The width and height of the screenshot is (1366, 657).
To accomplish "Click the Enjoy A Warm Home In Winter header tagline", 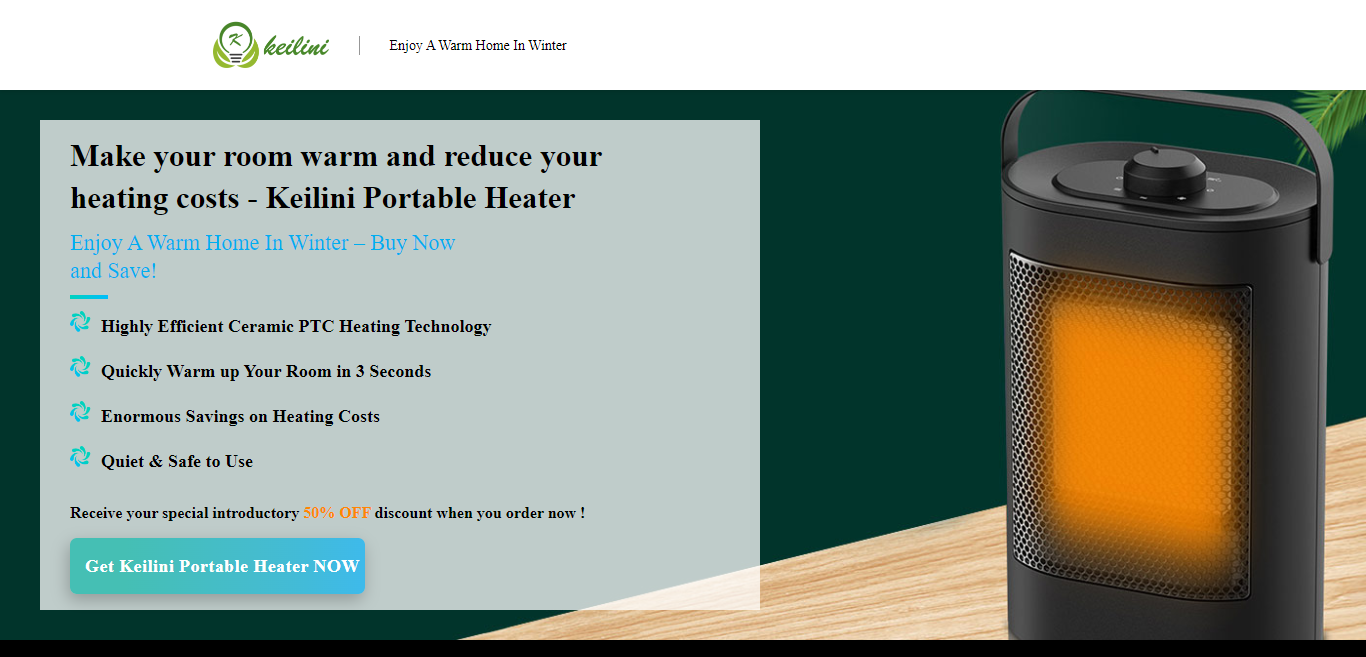I will [477, 45].
